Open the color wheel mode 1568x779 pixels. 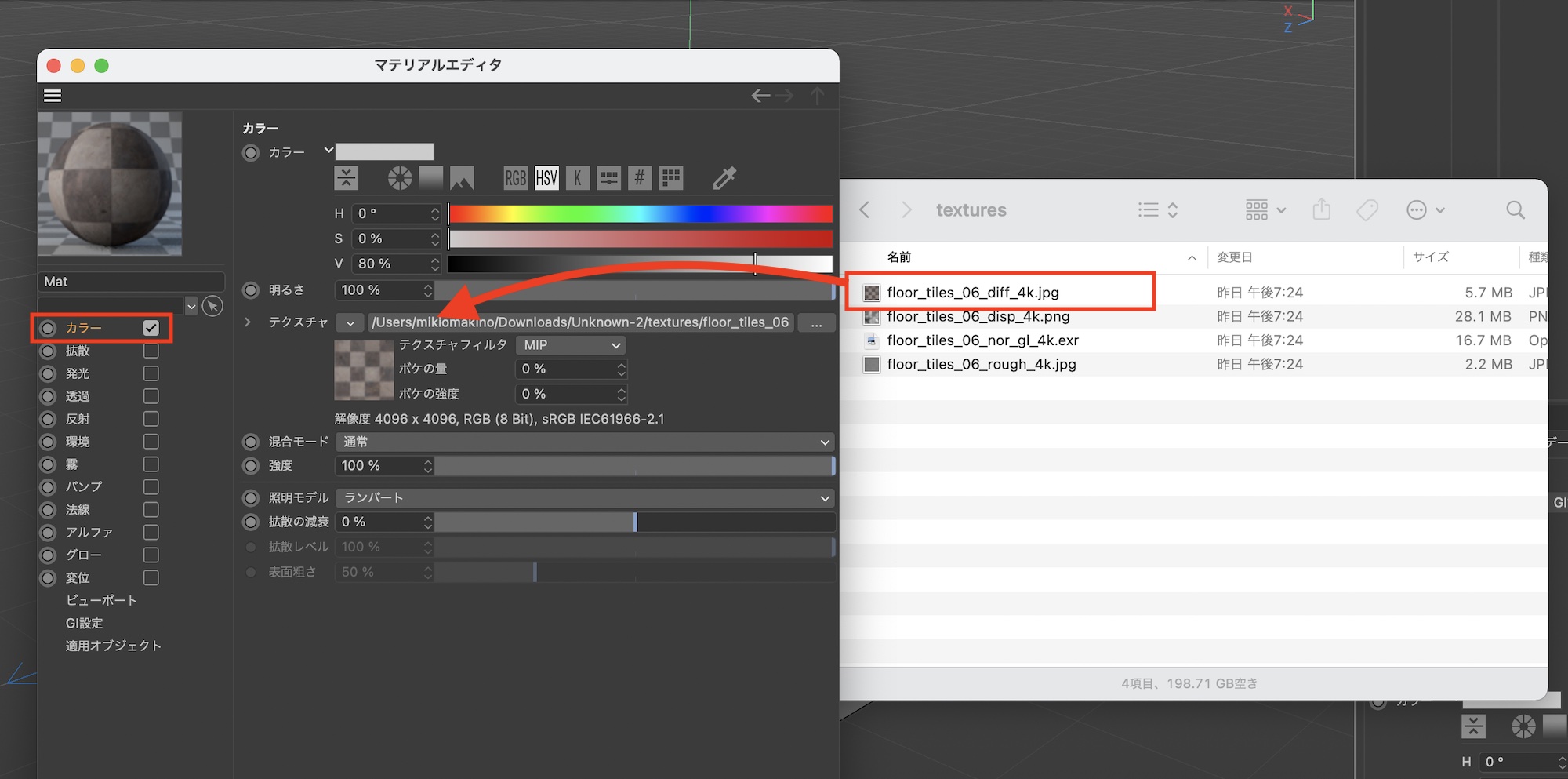coord(400,178)
